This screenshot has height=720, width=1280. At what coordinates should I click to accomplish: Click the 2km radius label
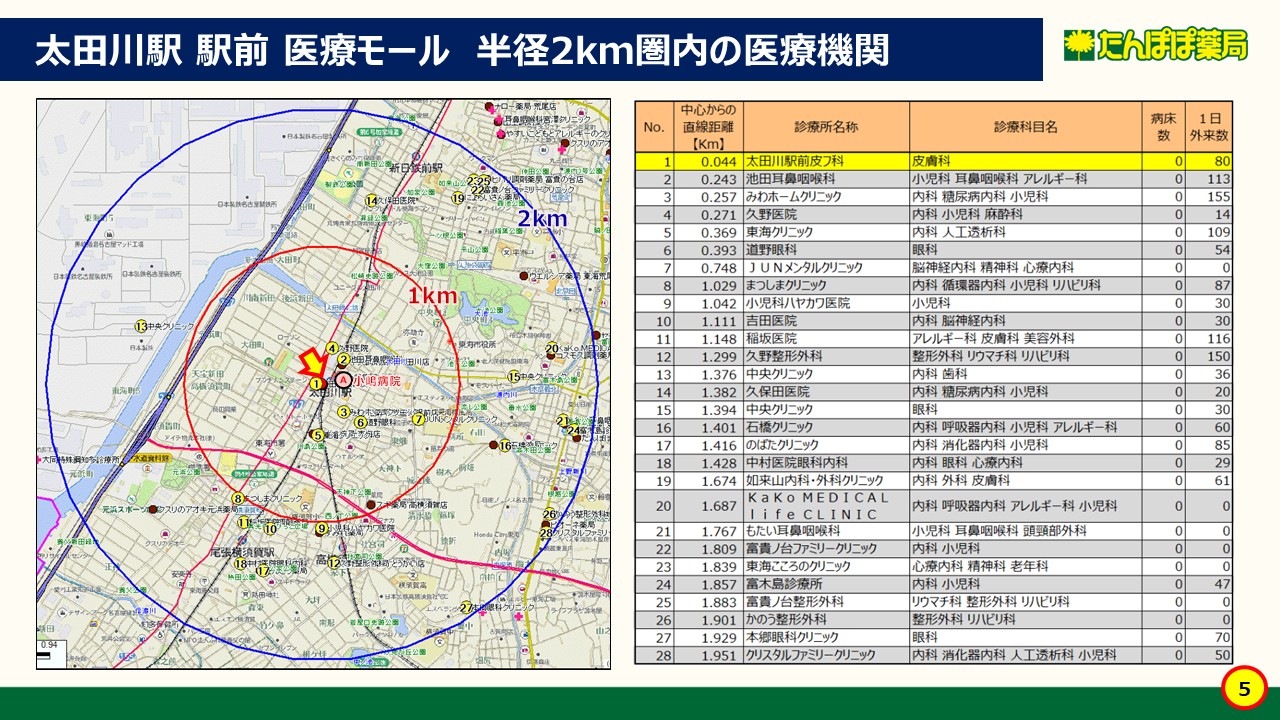coord(542,218)
